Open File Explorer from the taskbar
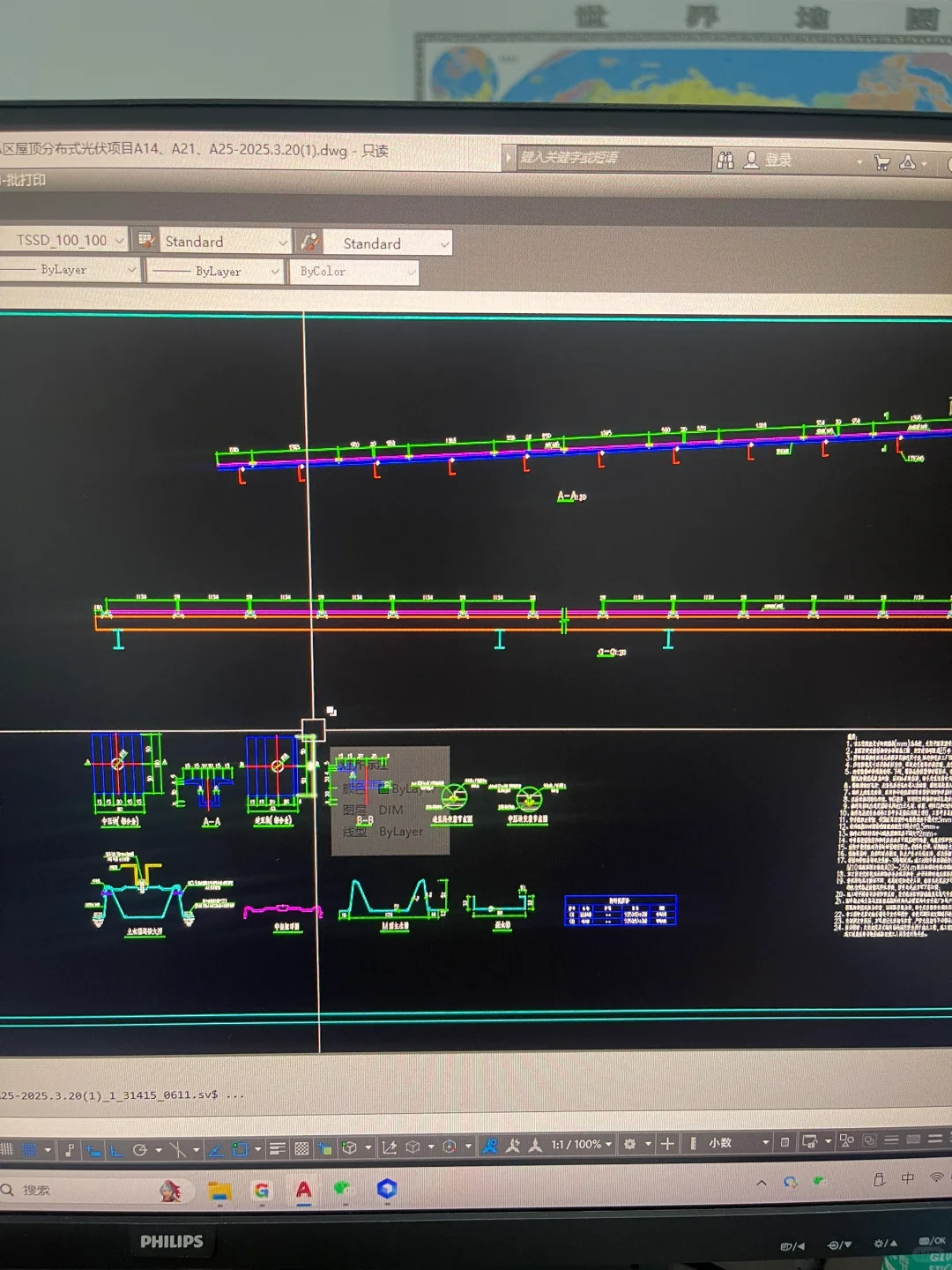 point(219,1192)
